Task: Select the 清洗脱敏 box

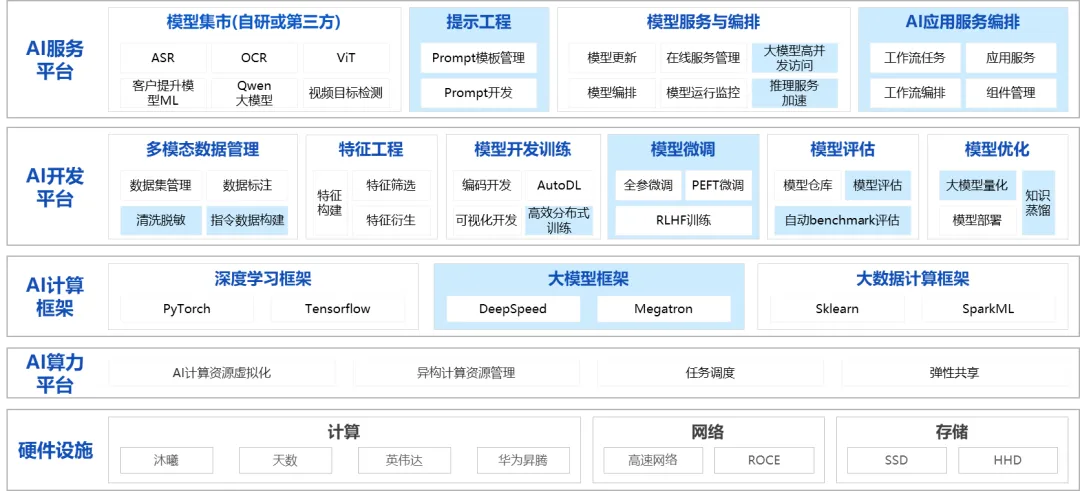Action: [x=160, y=220]
